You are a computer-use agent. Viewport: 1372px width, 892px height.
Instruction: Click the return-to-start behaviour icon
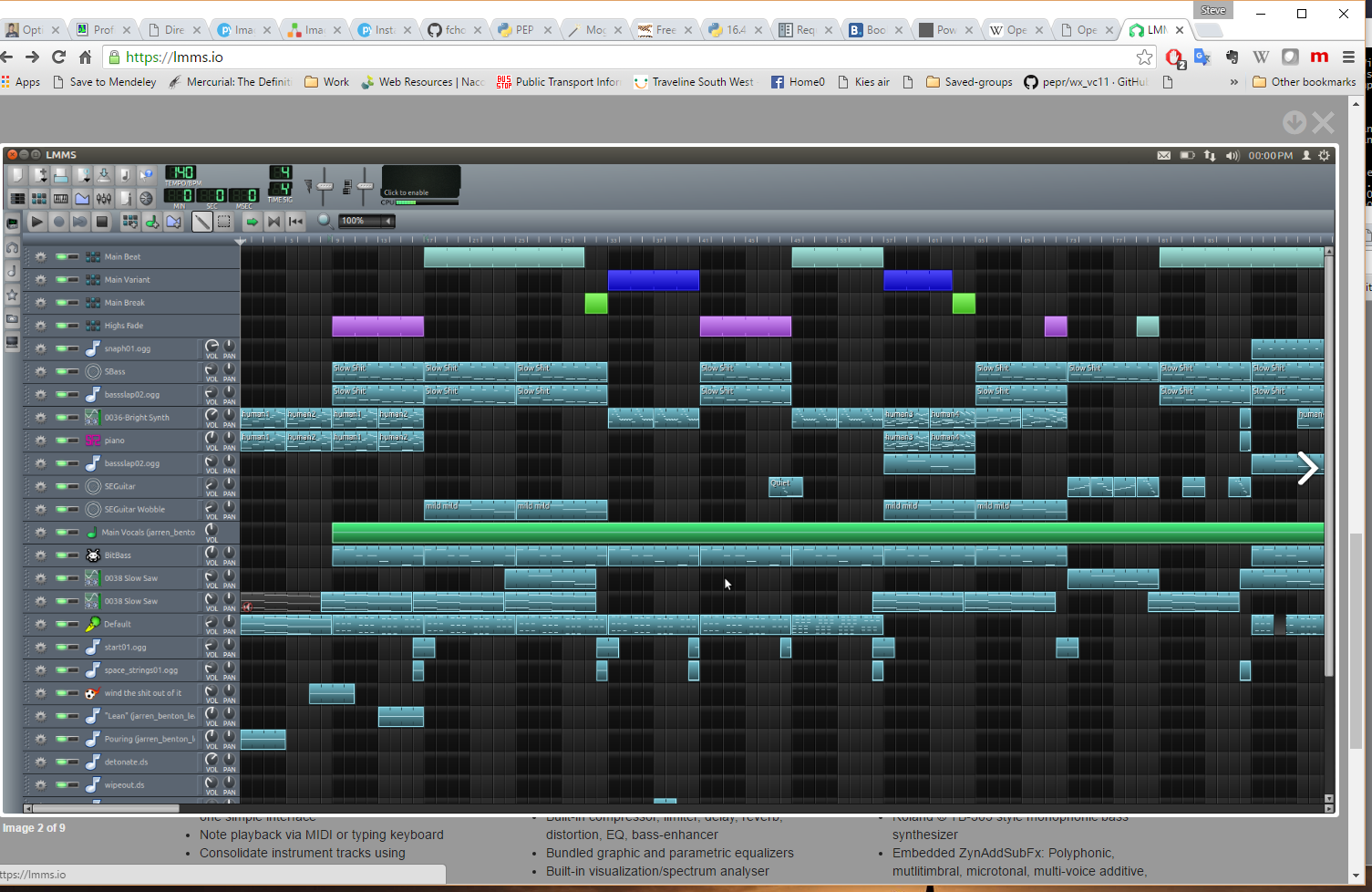[295, 222]
